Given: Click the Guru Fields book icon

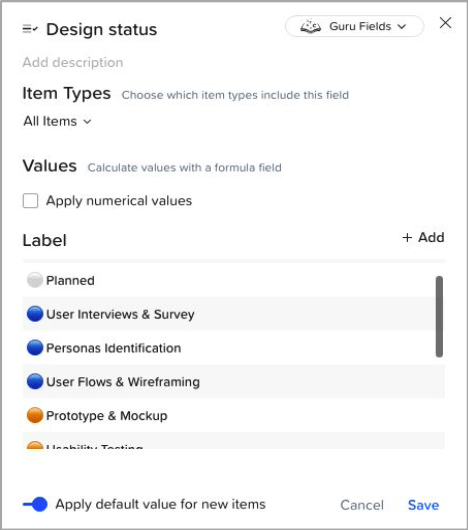Looking at the screenshot, I should [311, 26].
